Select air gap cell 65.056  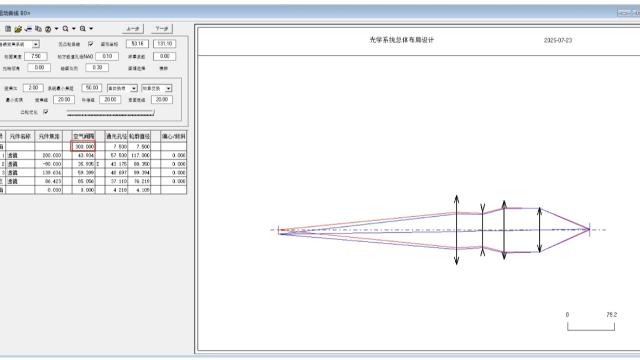point(83,181)
